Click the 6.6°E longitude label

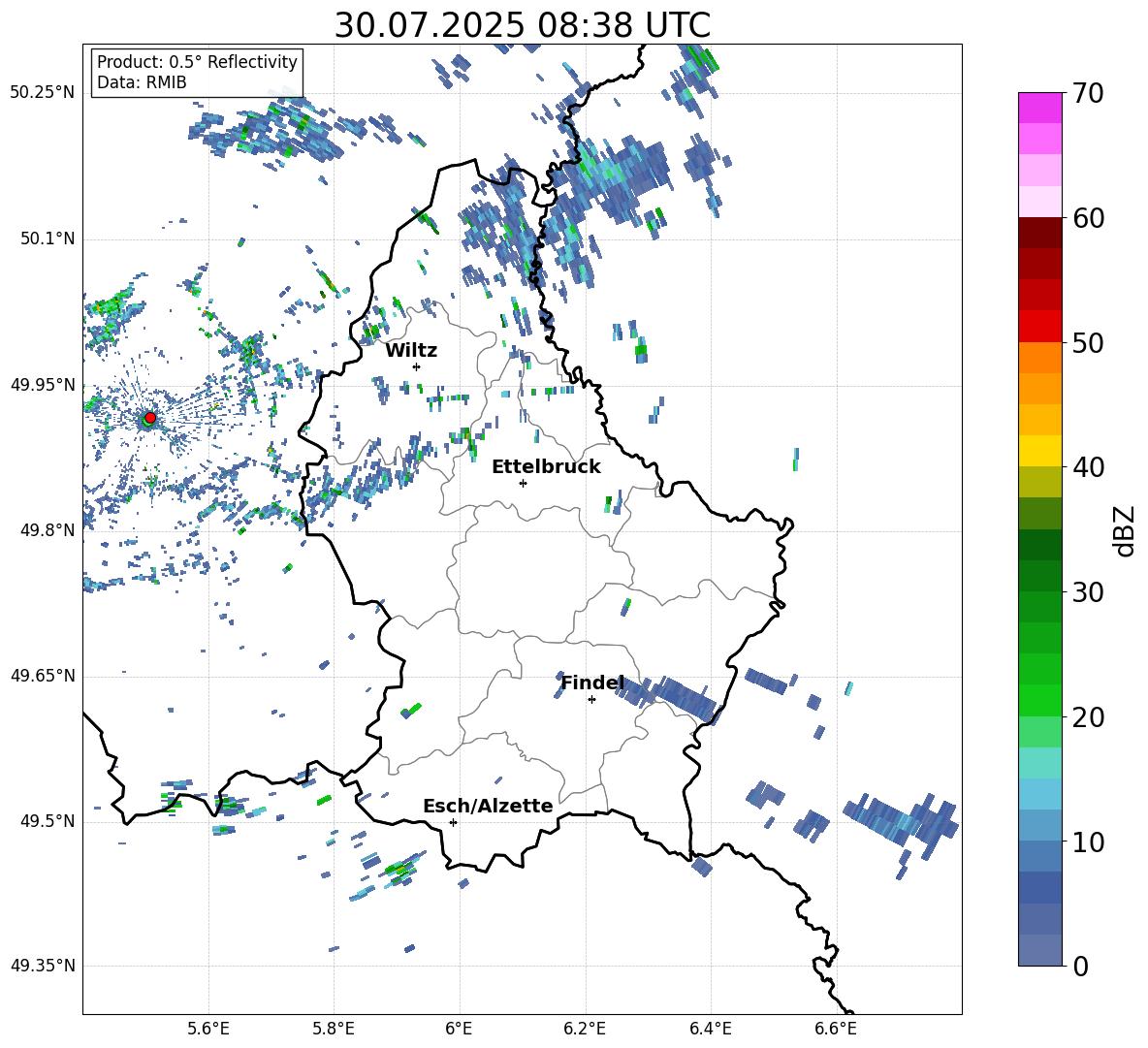click(836, 1029)
